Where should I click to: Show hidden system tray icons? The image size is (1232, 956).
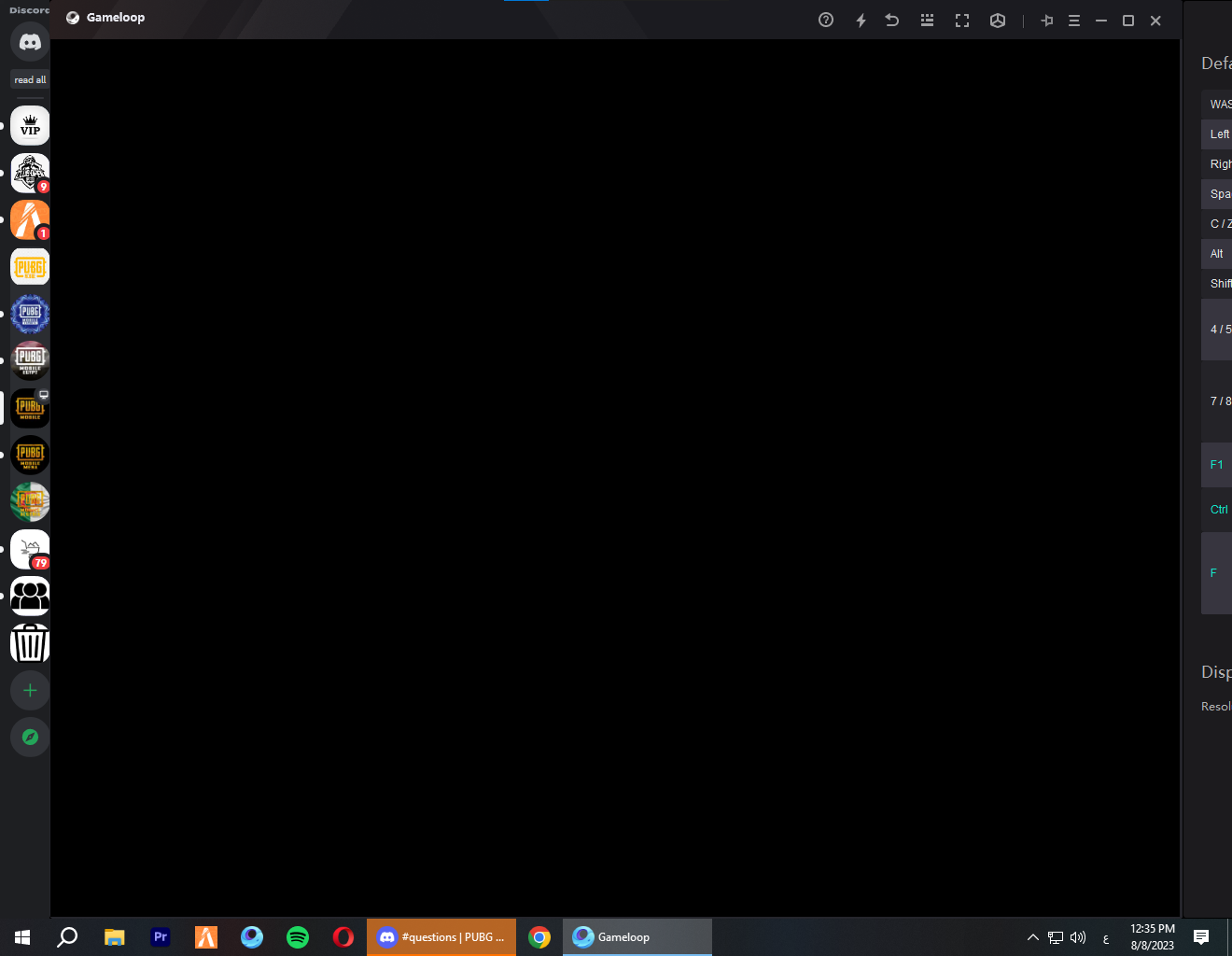[1033, 937]
